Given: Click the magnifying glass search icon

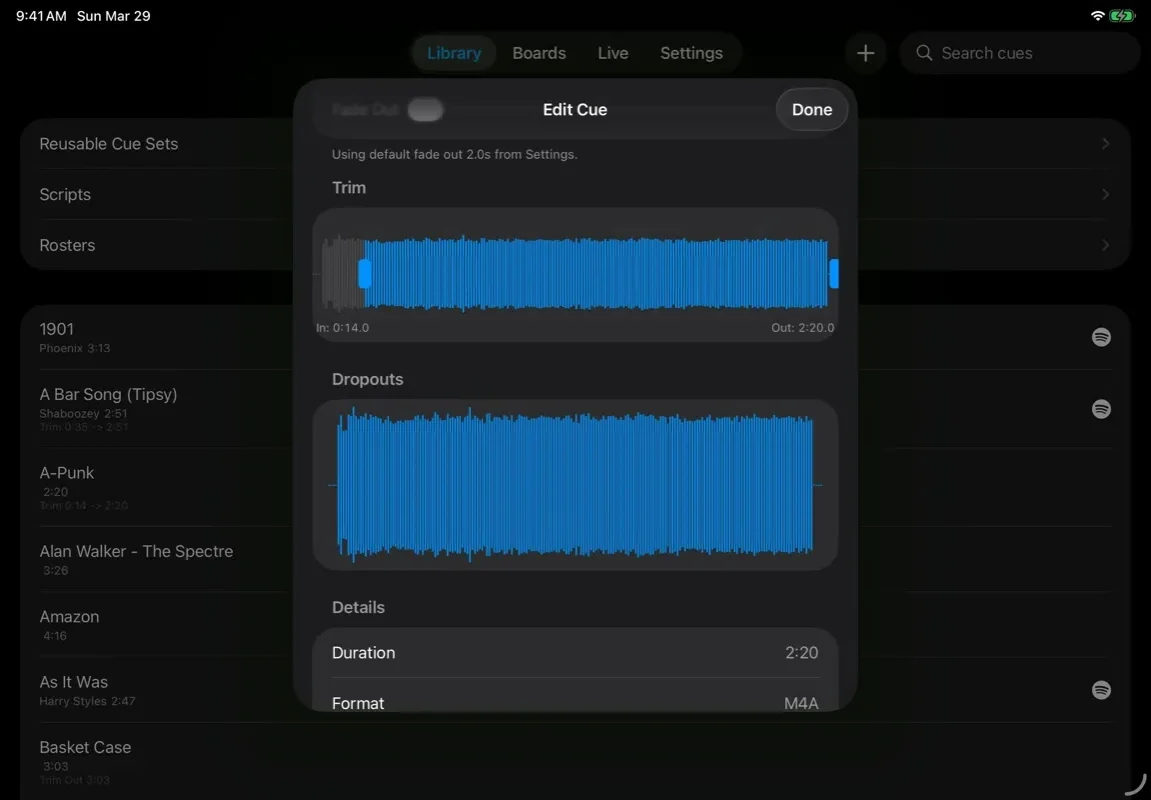Looking at the screenshot, I should [923, 53].
